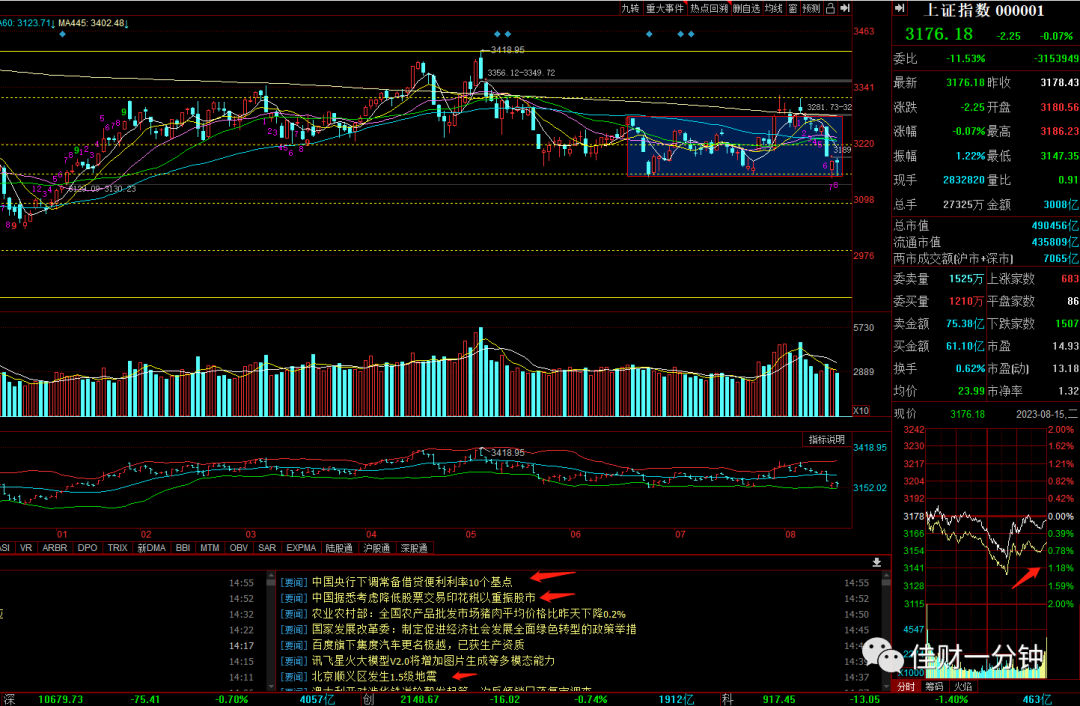
Task: Expand the 重大事件 dropdown
Action: tap(665, 8)
